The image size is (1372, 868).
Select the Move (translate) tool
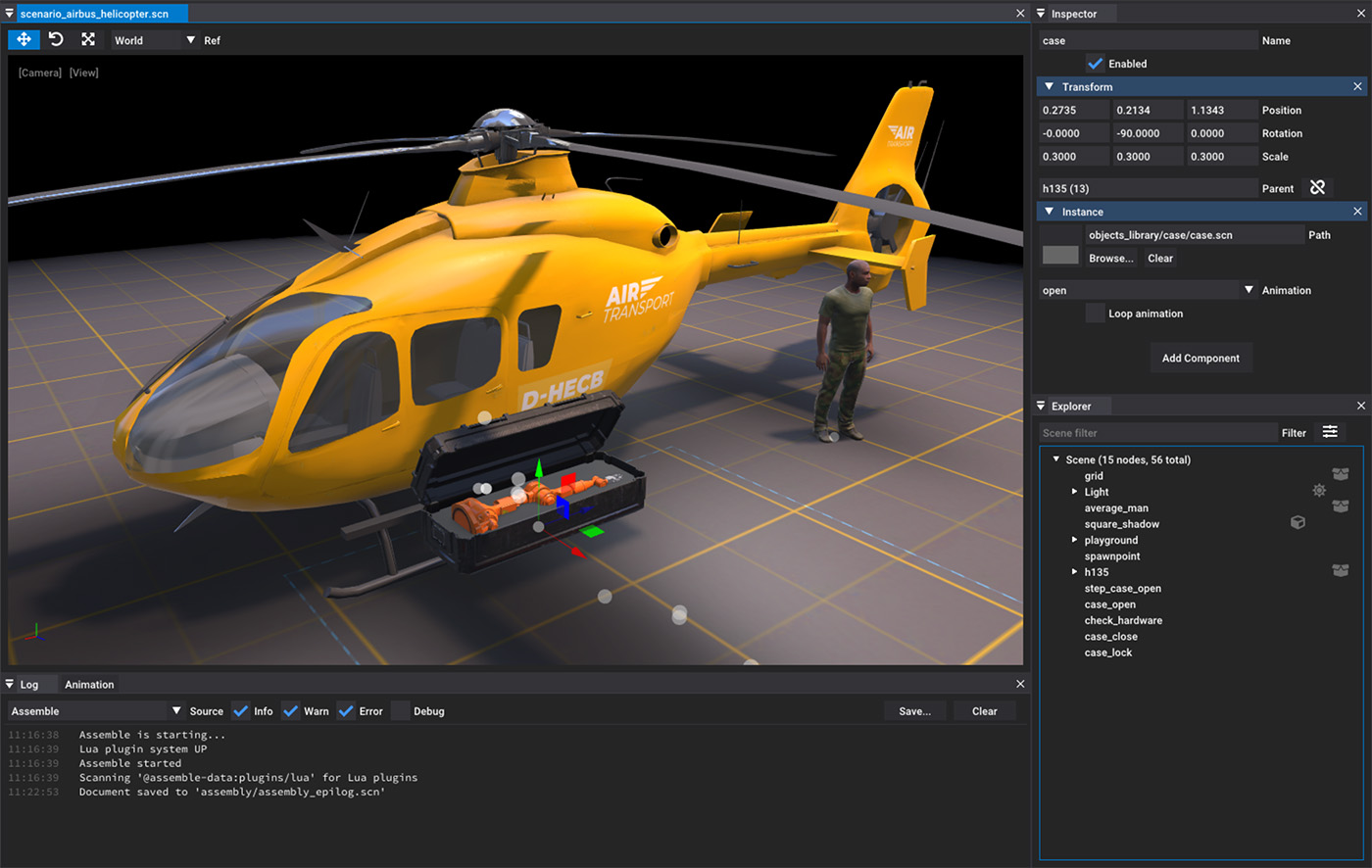point(24,39)
